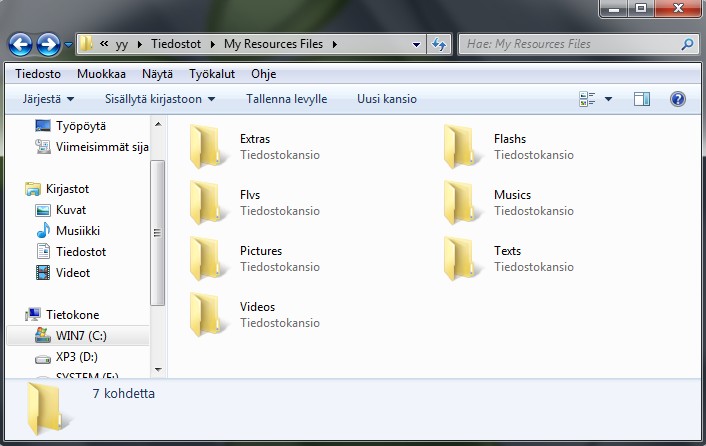The image size is (706, 446).
Task: Select Työpöytä in navigation pane
Action: coord(81,126)
